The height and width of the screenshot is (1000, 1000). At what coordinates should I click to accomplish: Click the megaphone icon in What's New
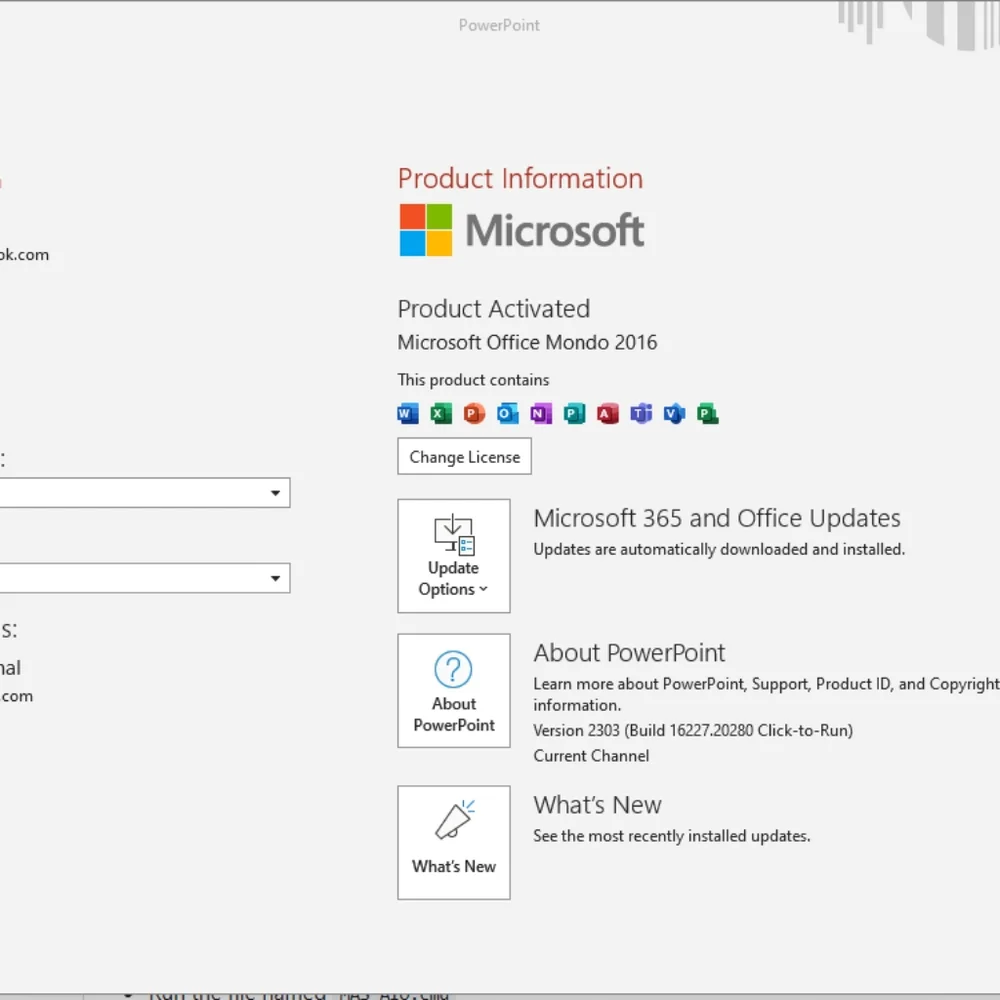(x=455, y=820)
